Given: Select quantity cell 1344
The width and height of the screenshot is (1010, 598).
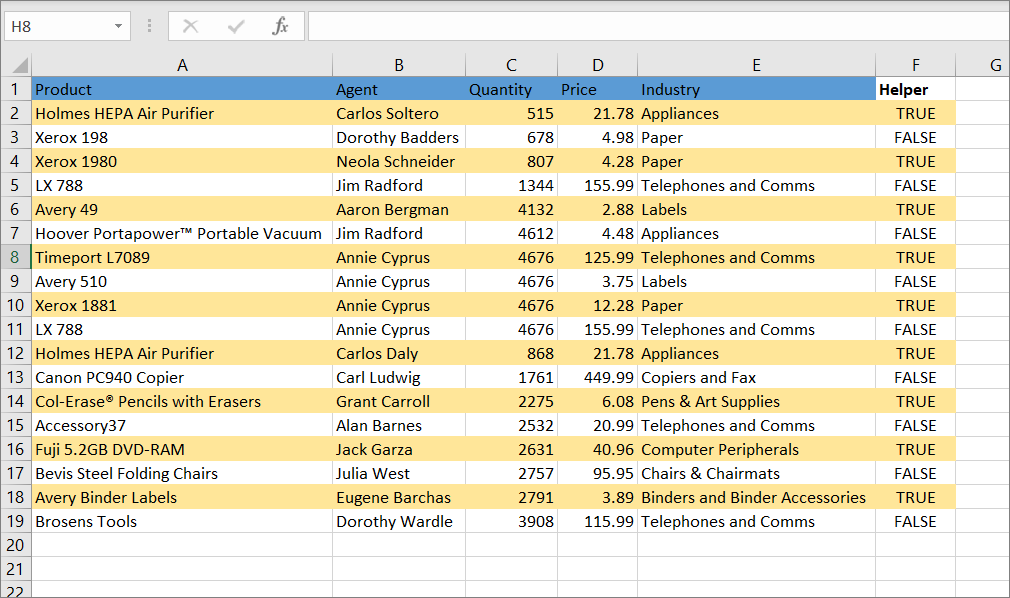Looking at the screenshot, I should 511,186.
